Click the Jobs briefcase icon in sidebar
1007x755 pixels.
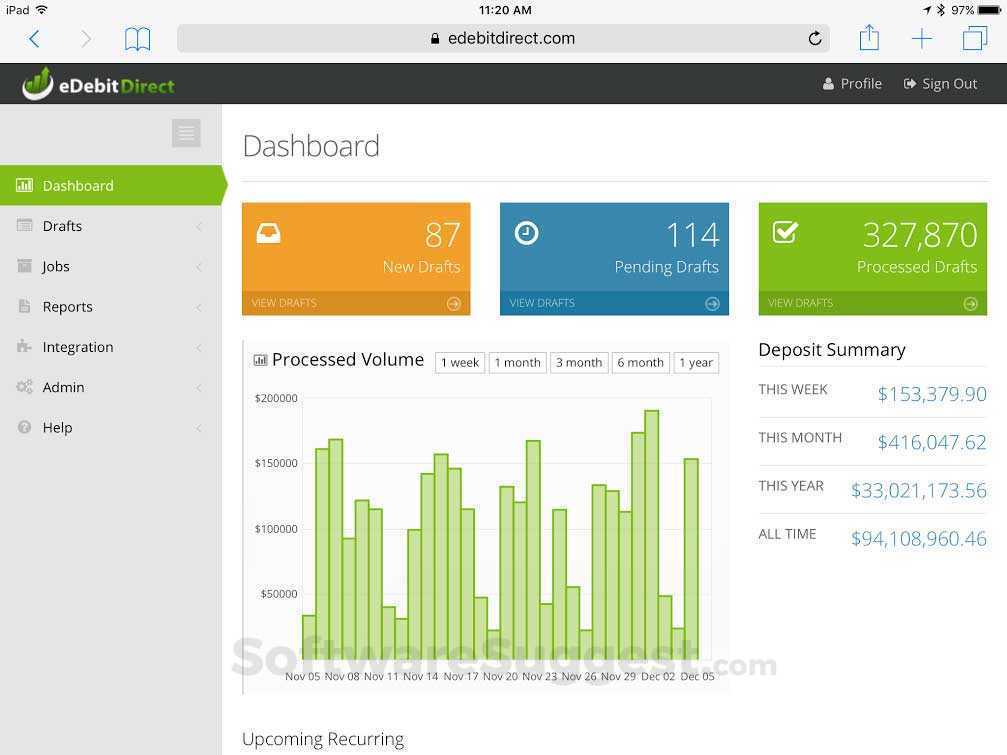click(24, 266)
